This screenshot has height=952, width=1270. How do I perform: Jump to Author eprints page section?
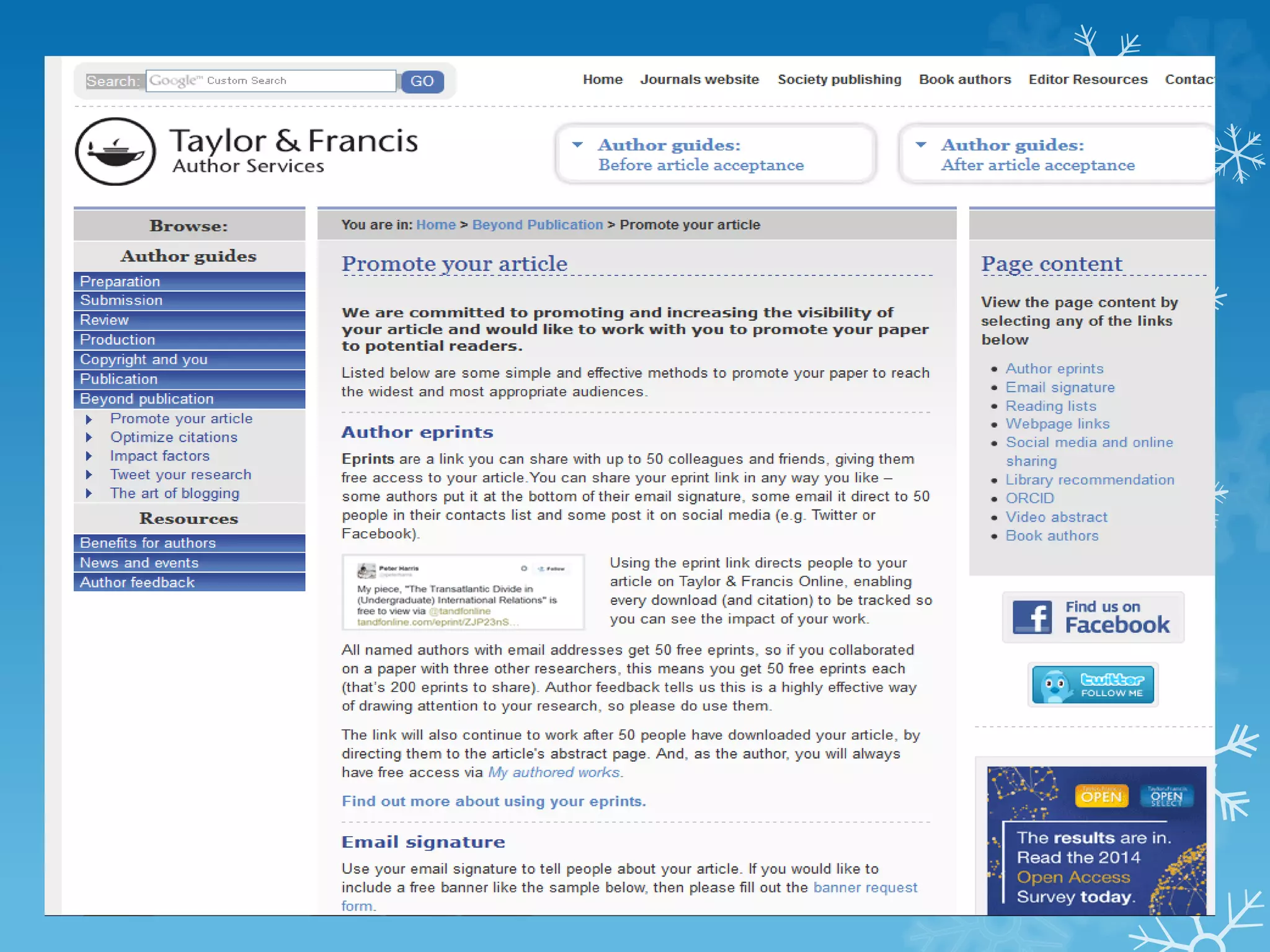1054,369
